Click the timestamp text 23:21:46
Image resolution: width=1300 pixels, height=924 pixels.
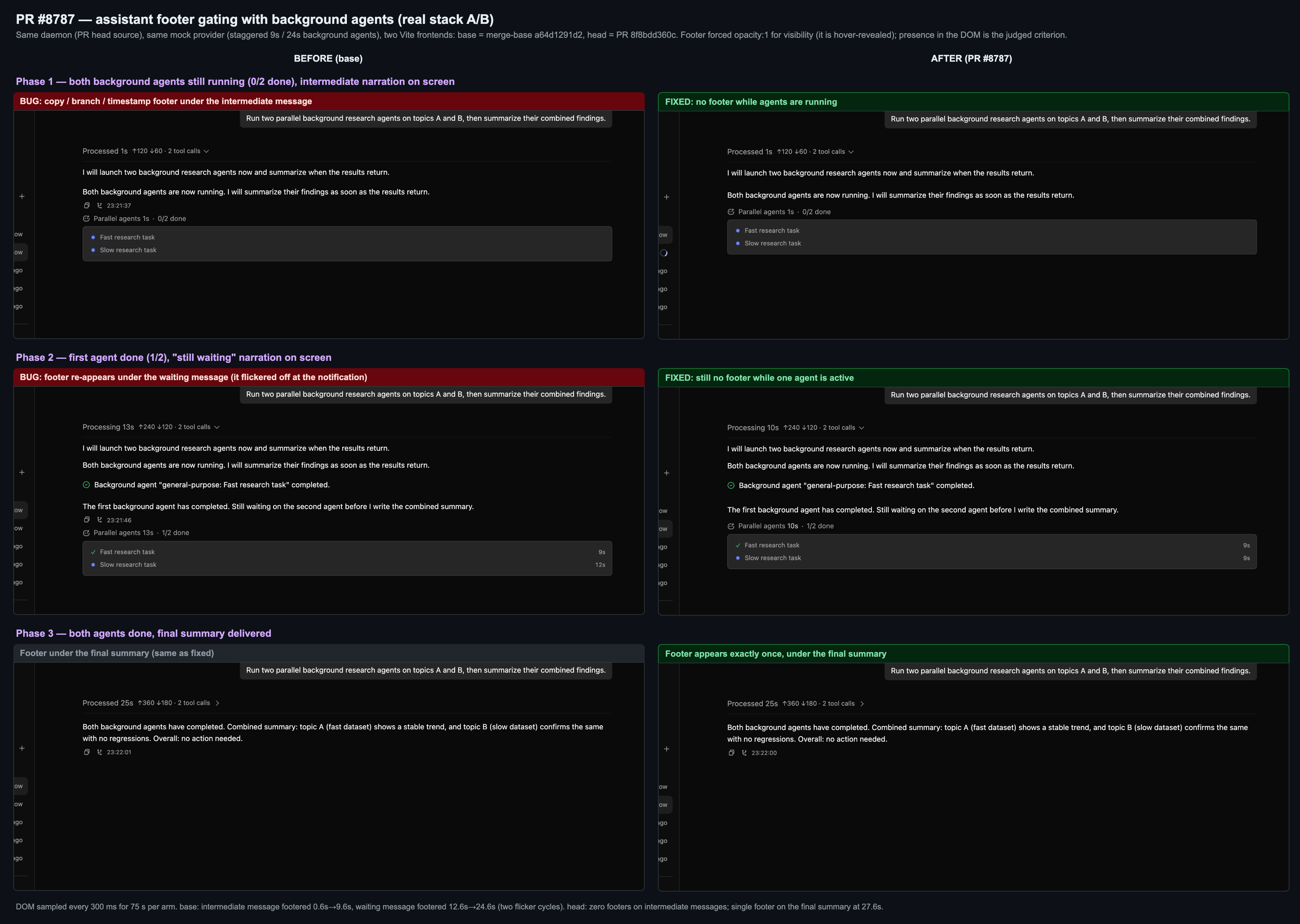[x=119, y=519]
